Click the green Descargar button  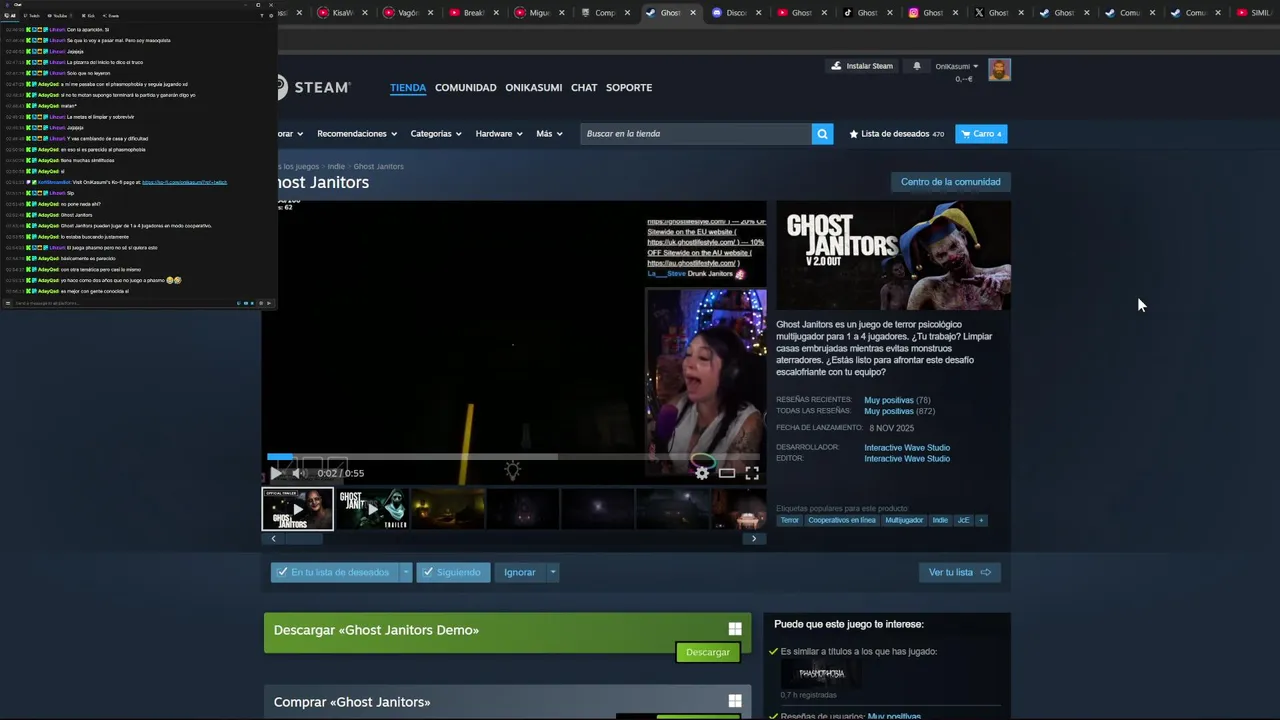[x=708, y=652]
